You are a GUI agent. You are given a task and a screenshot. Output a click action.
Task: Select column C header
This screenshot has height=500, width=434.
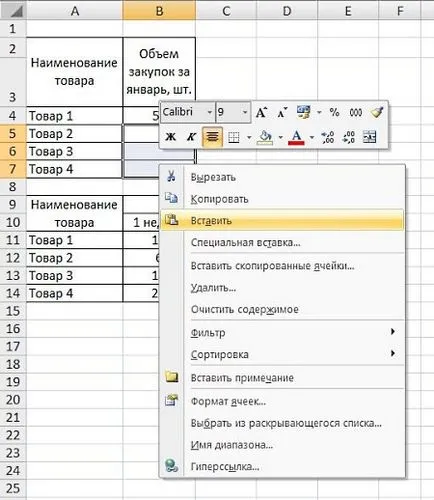226,11
